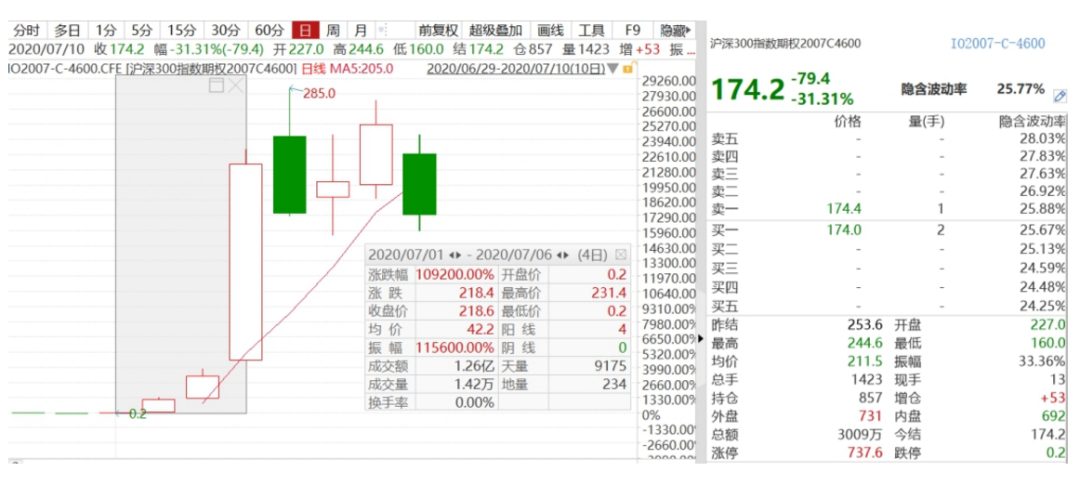
Task: Click the maximize icon on shaded selection box
Action: 216,85
